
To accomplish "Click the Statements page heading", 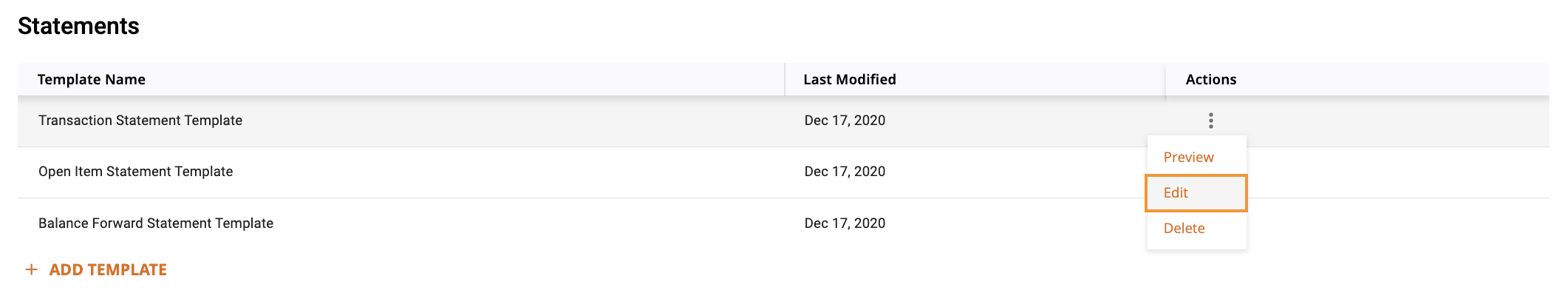I will [78, 26].
